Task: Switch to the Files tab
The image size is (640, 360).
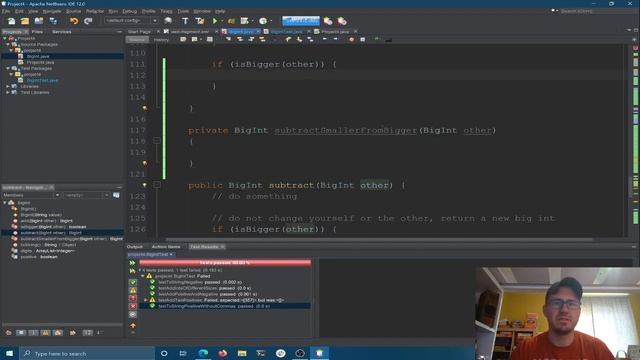Action: [x=37, y=31]
